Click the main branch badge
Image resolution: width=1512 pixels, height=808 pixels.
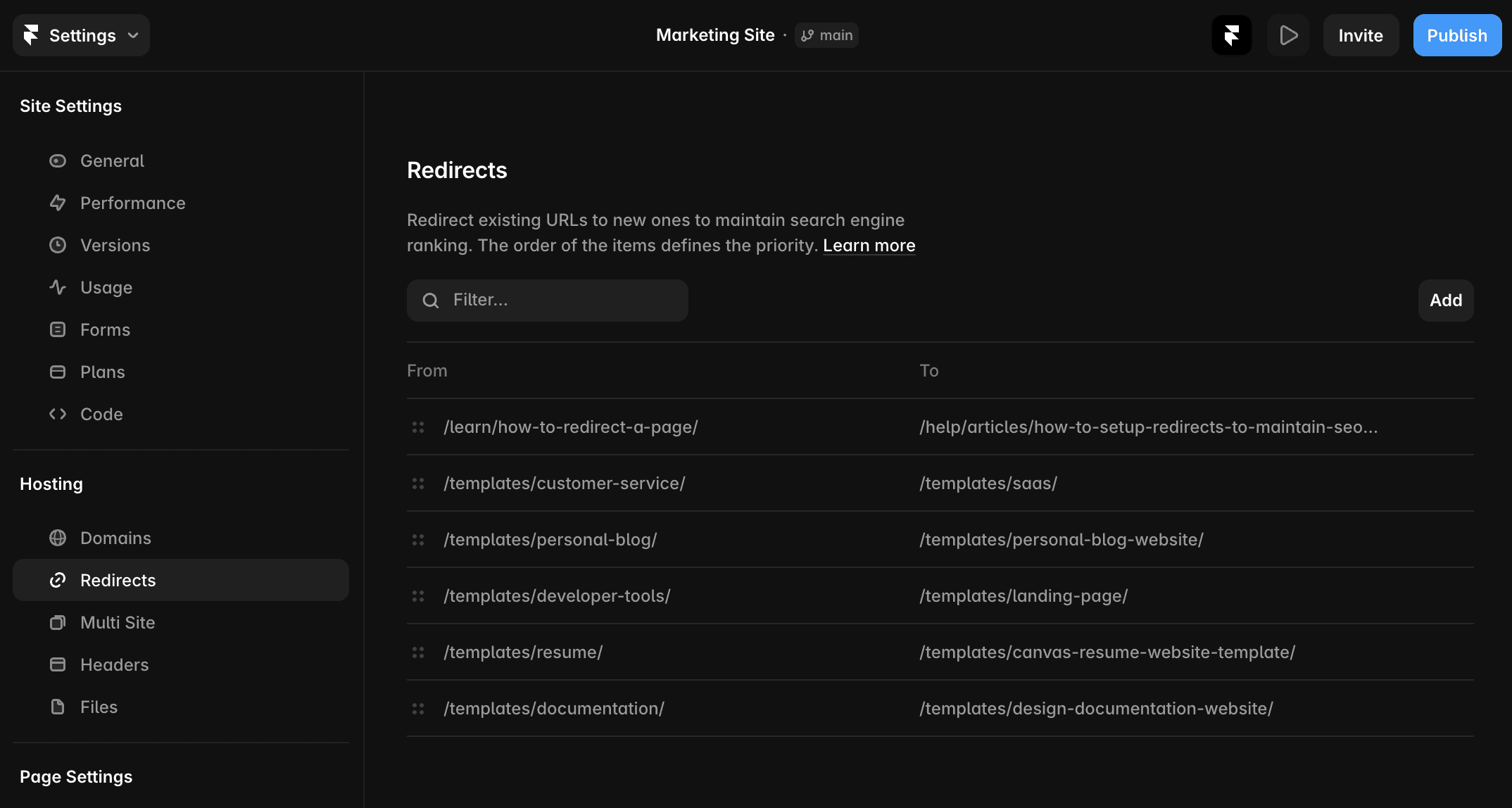tap(826, 35)
